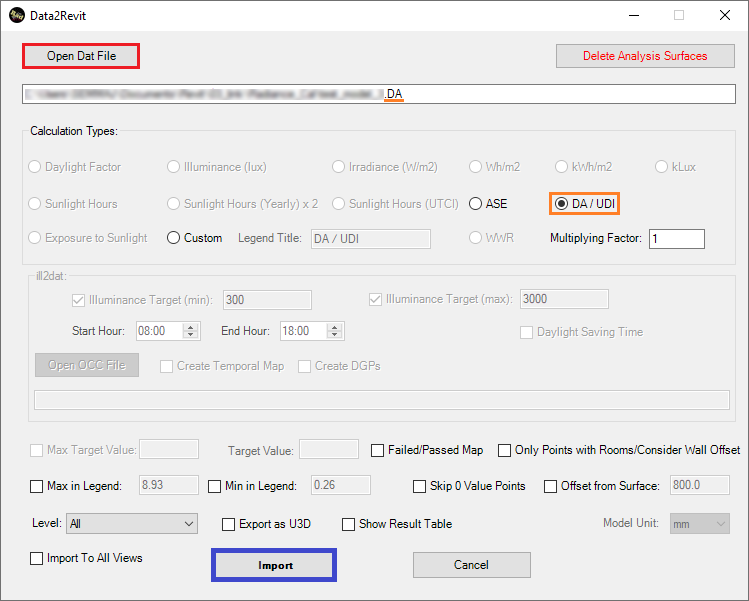Click the Target Value input field
This screenshot has height=601, width=749.
[x=329, y=450]
